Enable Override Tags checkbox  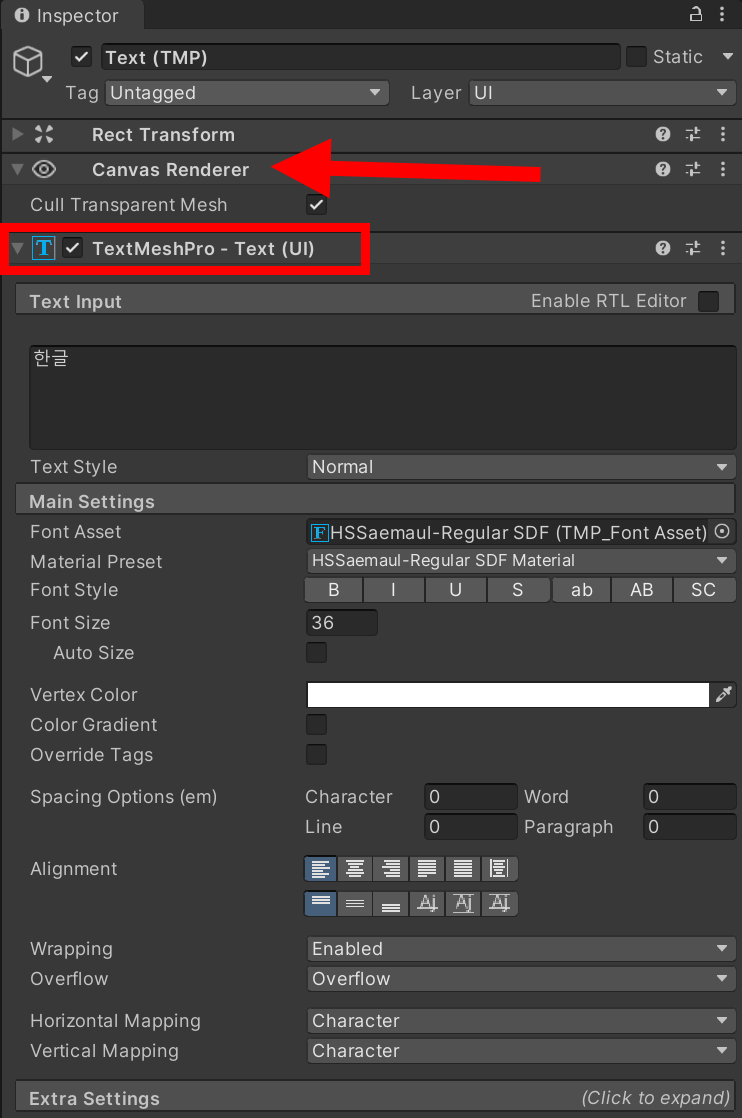316,754
